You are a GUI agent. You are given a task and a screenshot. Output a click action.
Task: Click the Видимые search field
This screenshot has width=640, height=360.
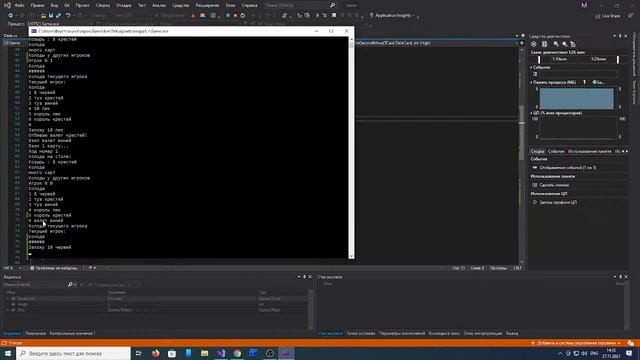36,284
